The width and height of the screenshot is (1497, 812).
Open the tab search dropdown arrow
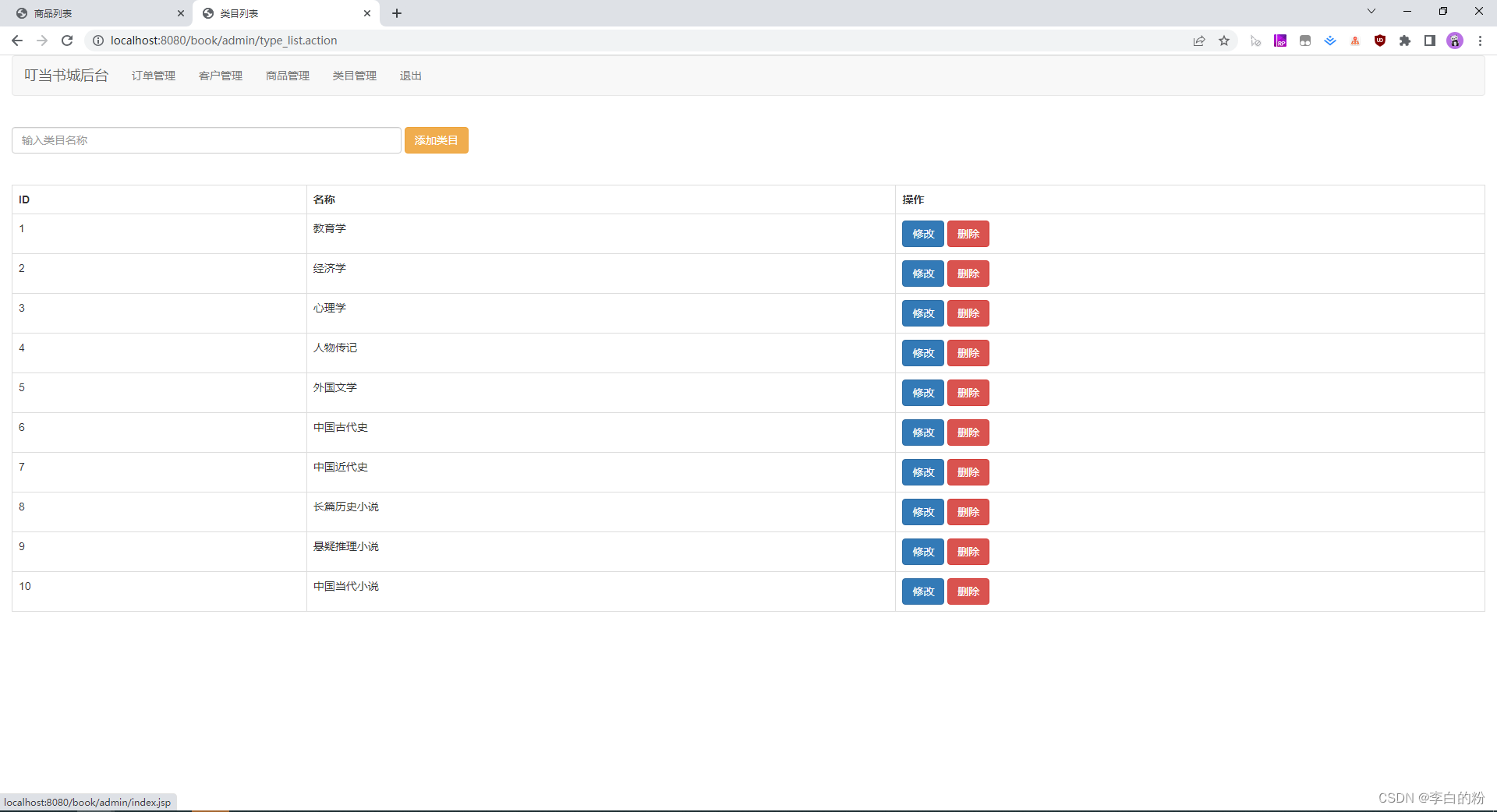(1371, 11)
